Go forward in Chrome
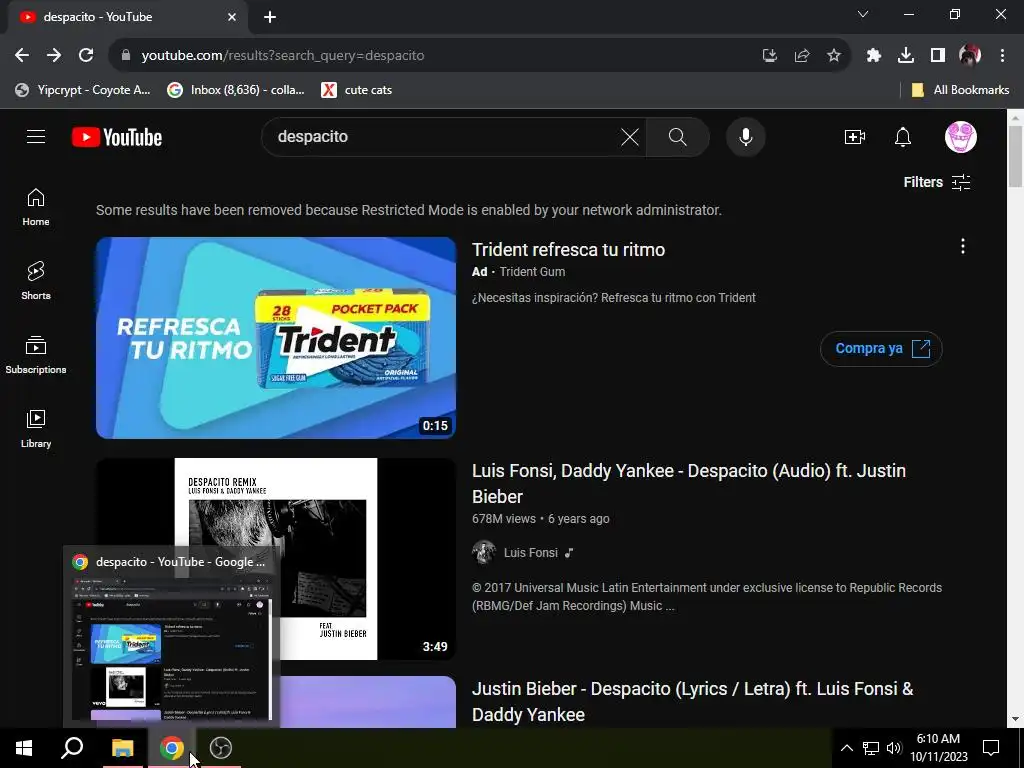This screenshot has width=1024, height=768. (54, 56)
